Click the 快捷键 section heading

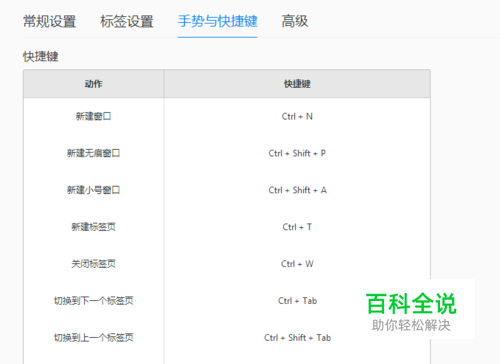[x=41, y=56]
